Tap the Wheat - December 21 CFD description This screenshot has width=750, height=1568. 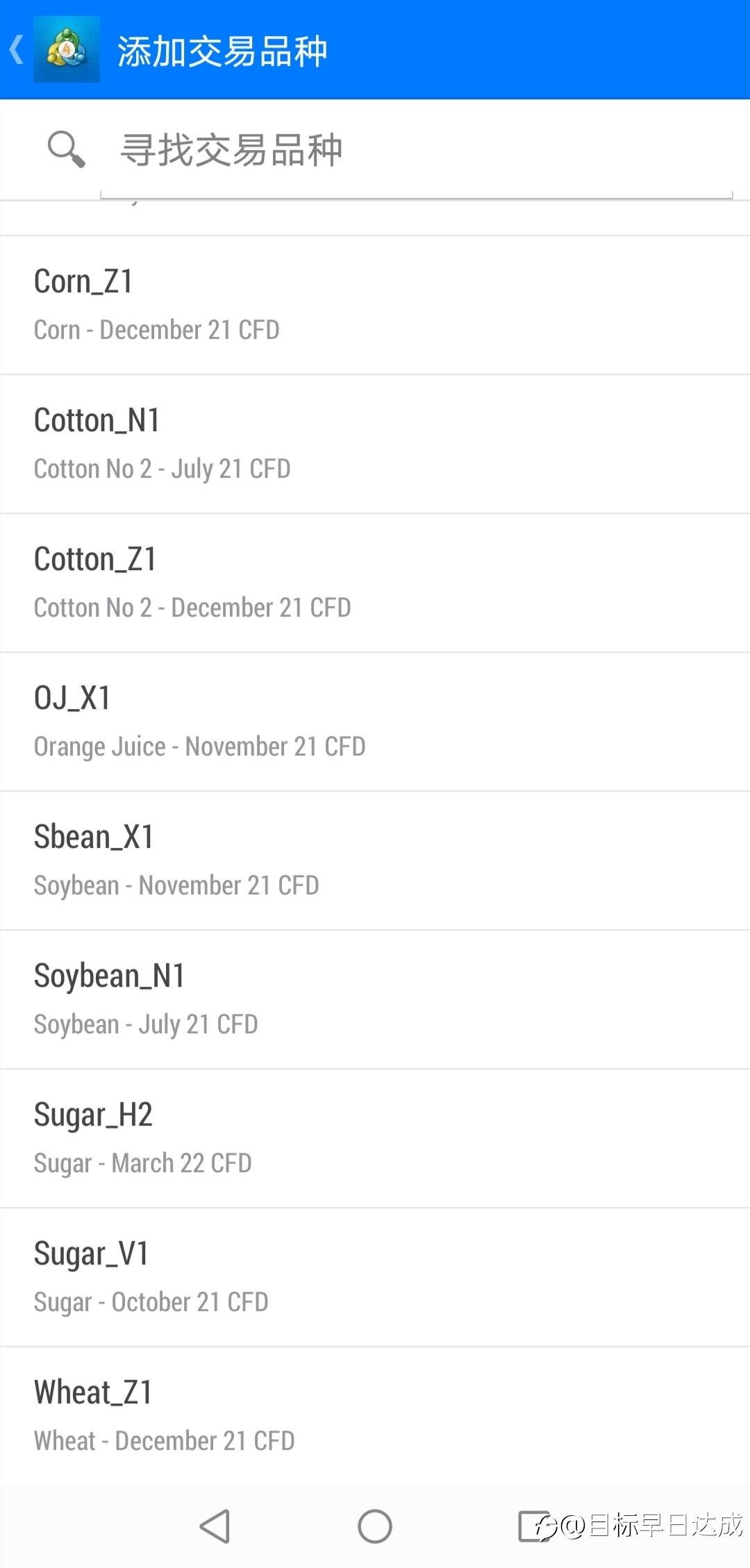(165, 1441)
